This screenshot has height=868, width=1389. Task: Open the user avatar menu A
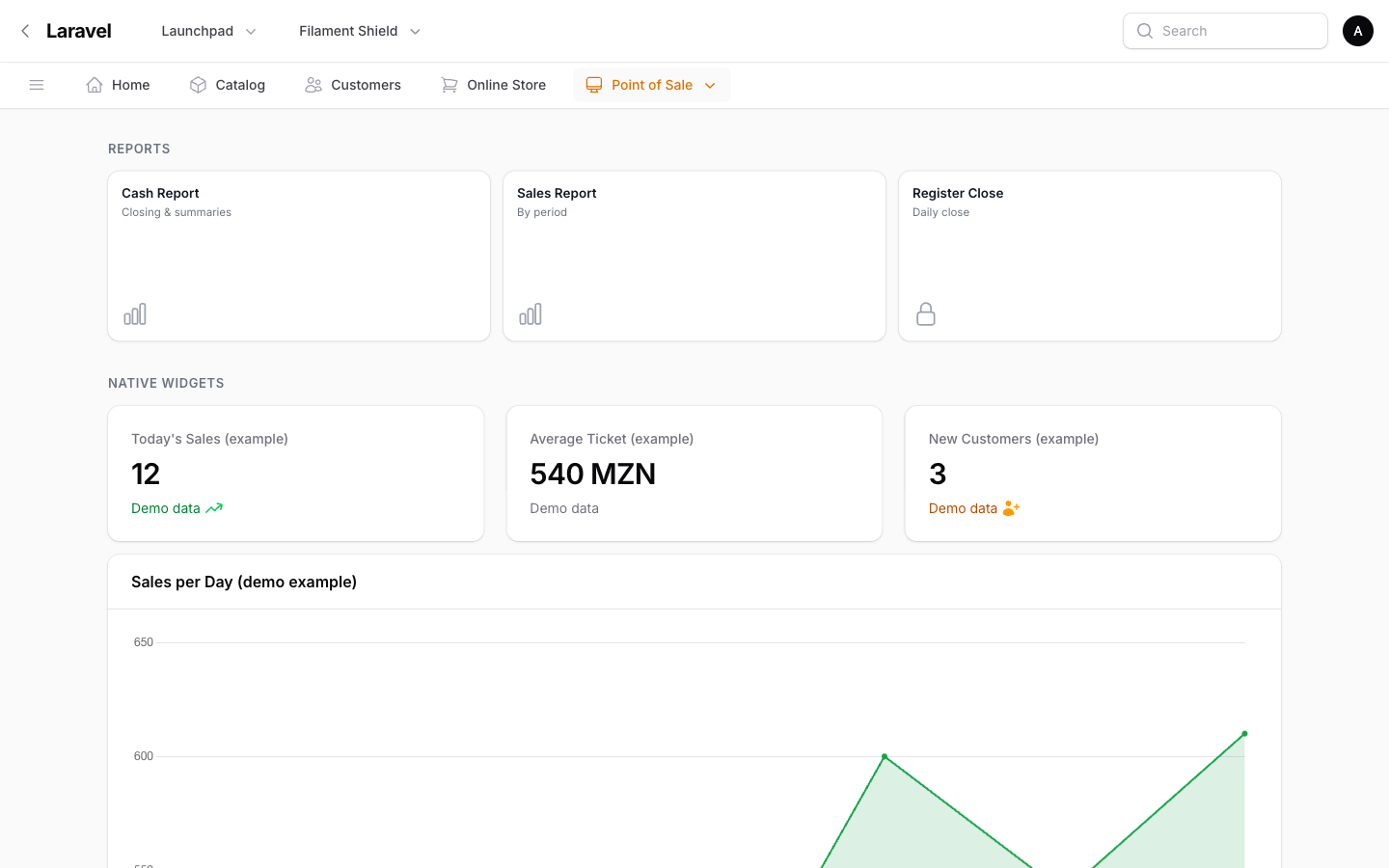click(1358, 31)
